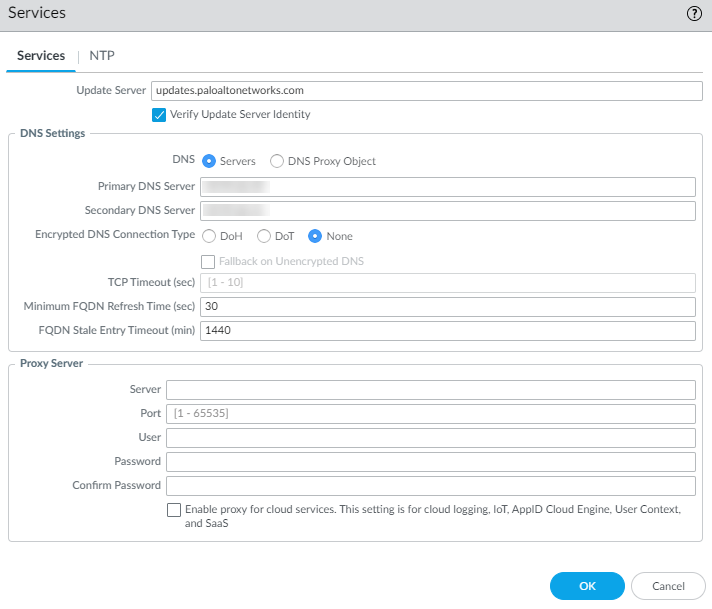This screenshot has width=712, height=609.
Task: Click FQDN Stale Entry Timeout field
Action: coord(447,331)
